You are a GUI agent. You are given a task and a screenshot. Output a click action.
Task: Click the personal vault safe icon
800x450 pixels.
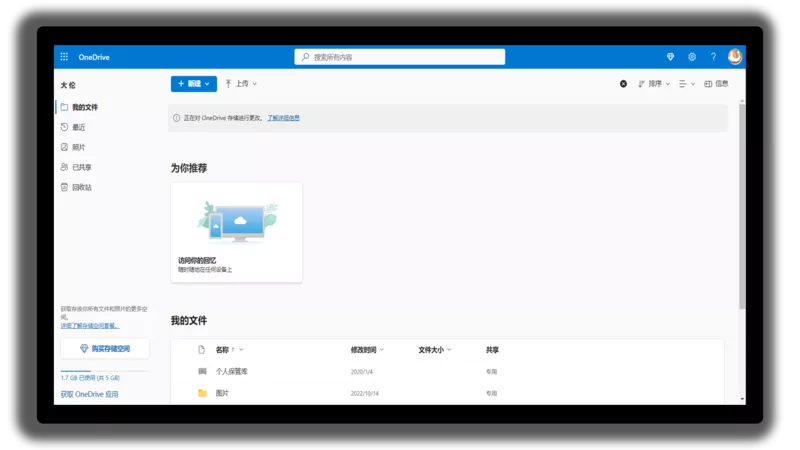[x=202, y=371]
